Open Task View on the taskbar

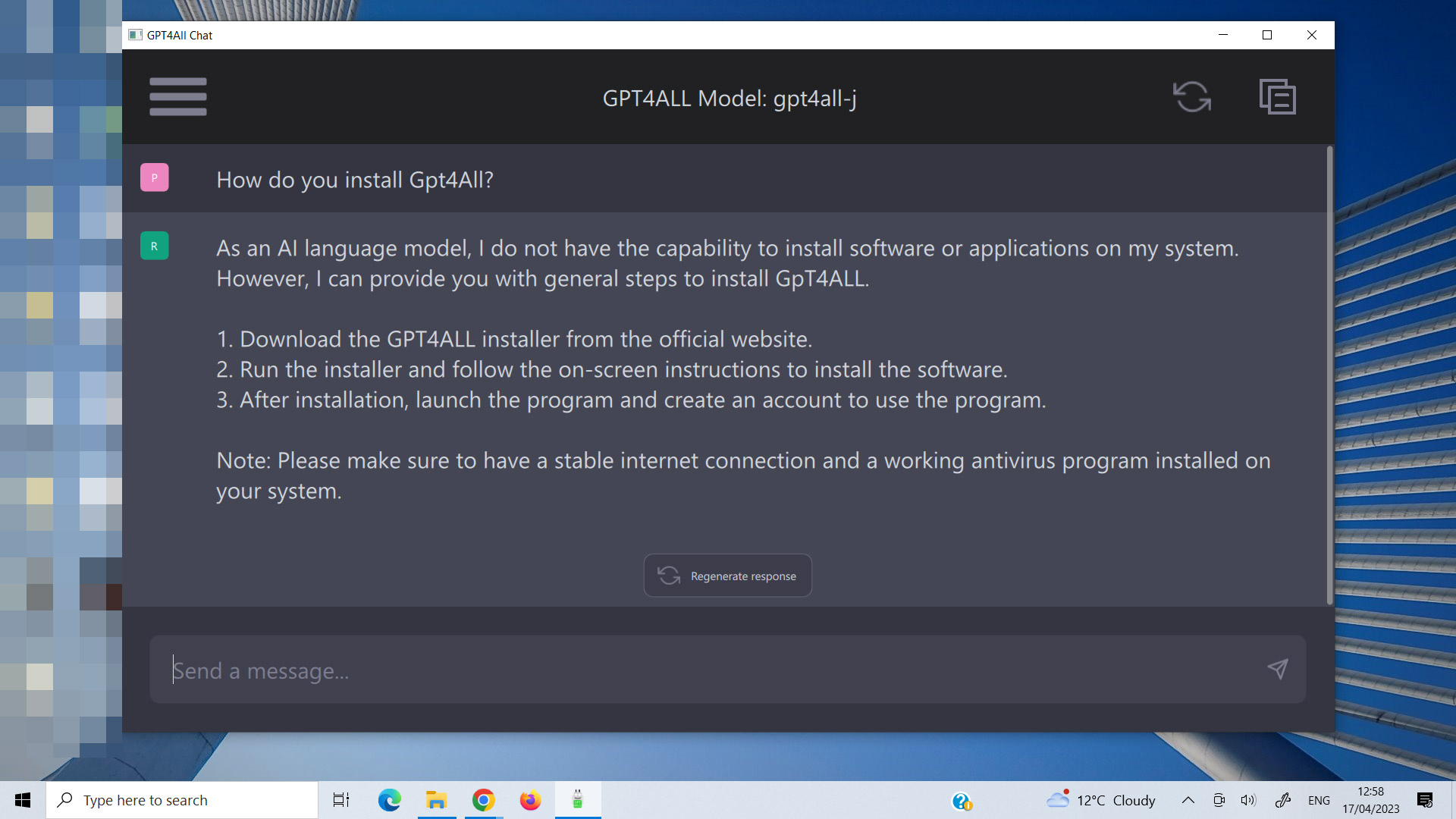[342, 800]
